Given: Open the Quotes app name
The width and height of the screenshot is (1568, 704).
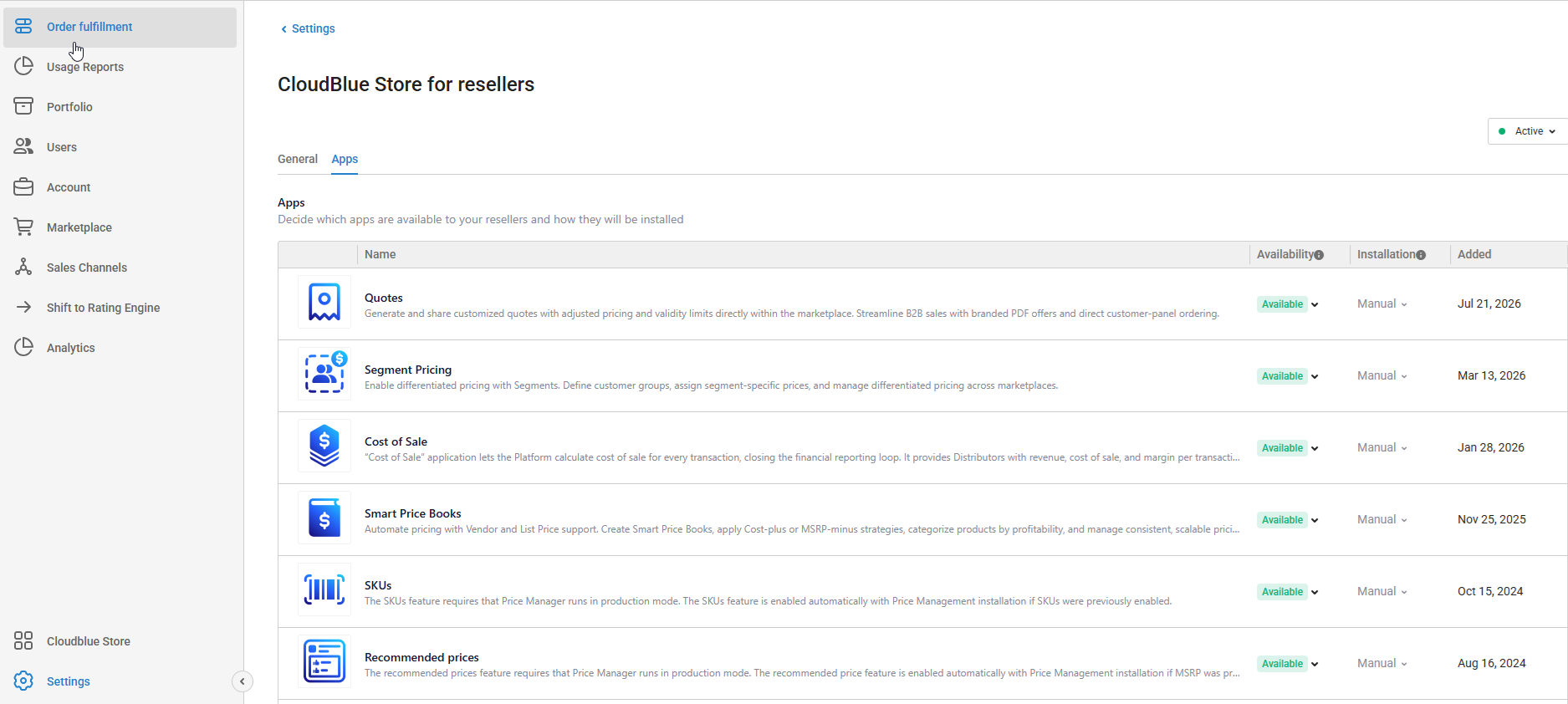Looking at the screenshot, I should (384, 298).
